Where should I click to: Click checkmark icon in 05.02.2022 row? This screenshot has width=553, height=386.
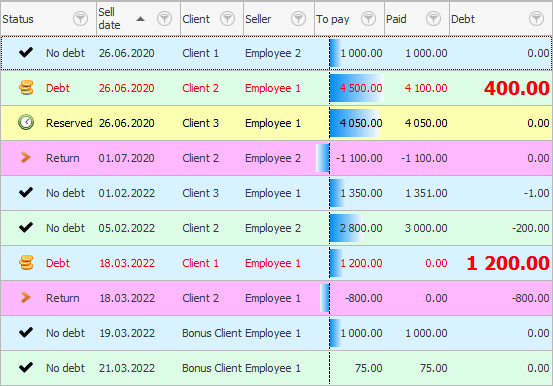pos(26,228)
